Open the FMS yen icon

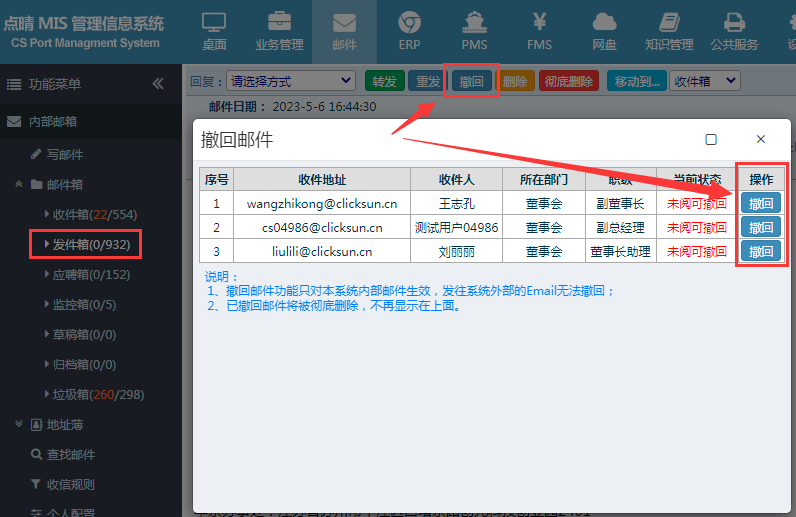click(x=539, y=31)
